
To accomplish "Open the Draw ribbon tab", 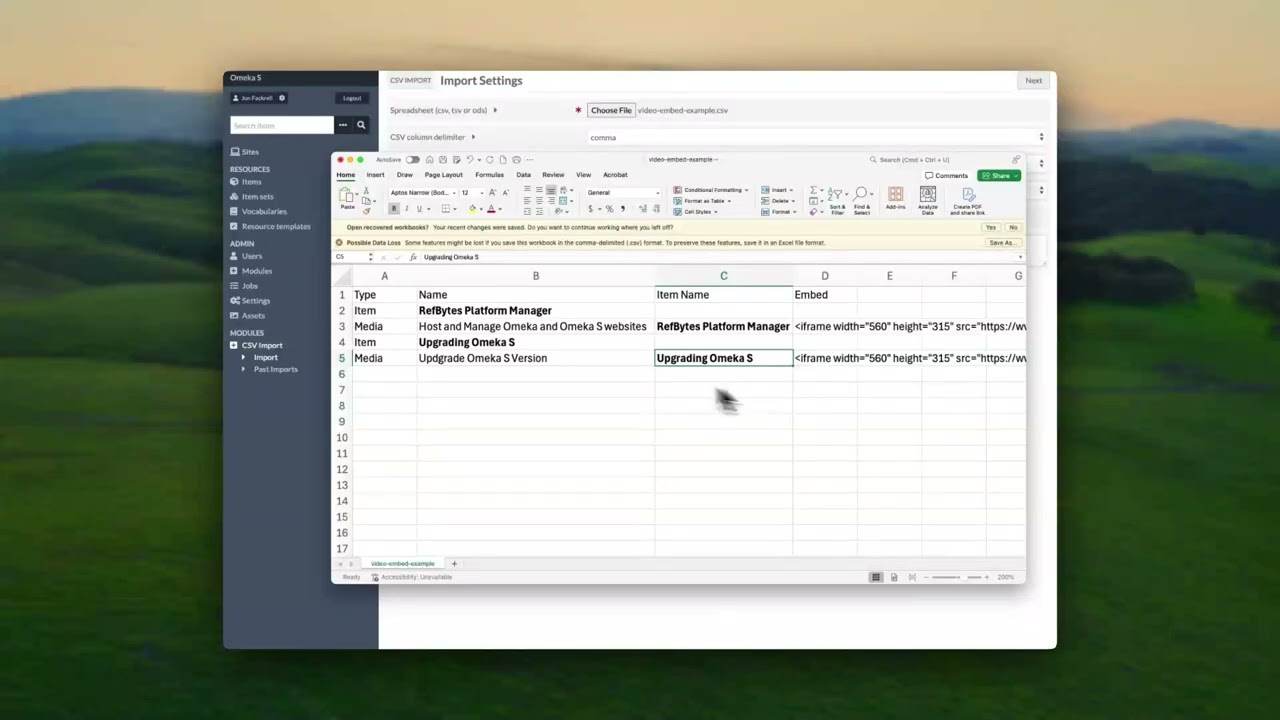I will tap(404, 175).
